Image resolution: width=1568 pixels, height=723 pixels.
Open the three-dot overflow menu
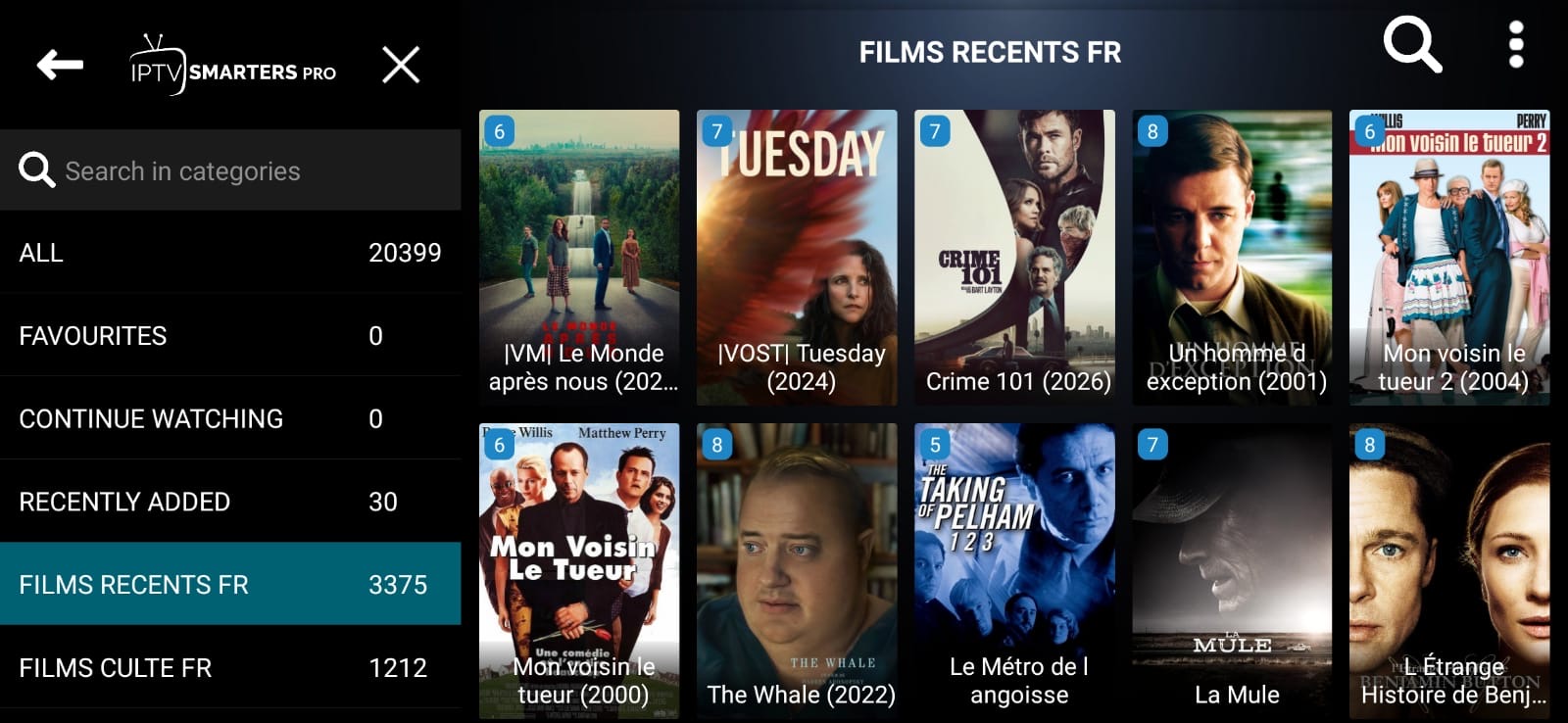point(1516,45)
